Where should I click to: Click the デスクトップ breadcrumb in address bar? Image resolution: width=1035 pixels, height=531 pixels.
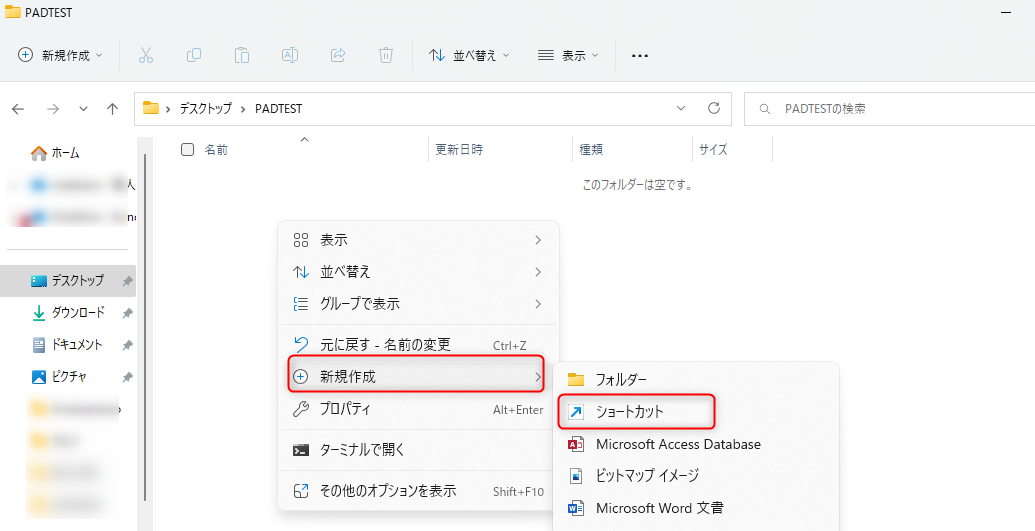point(206,109)
